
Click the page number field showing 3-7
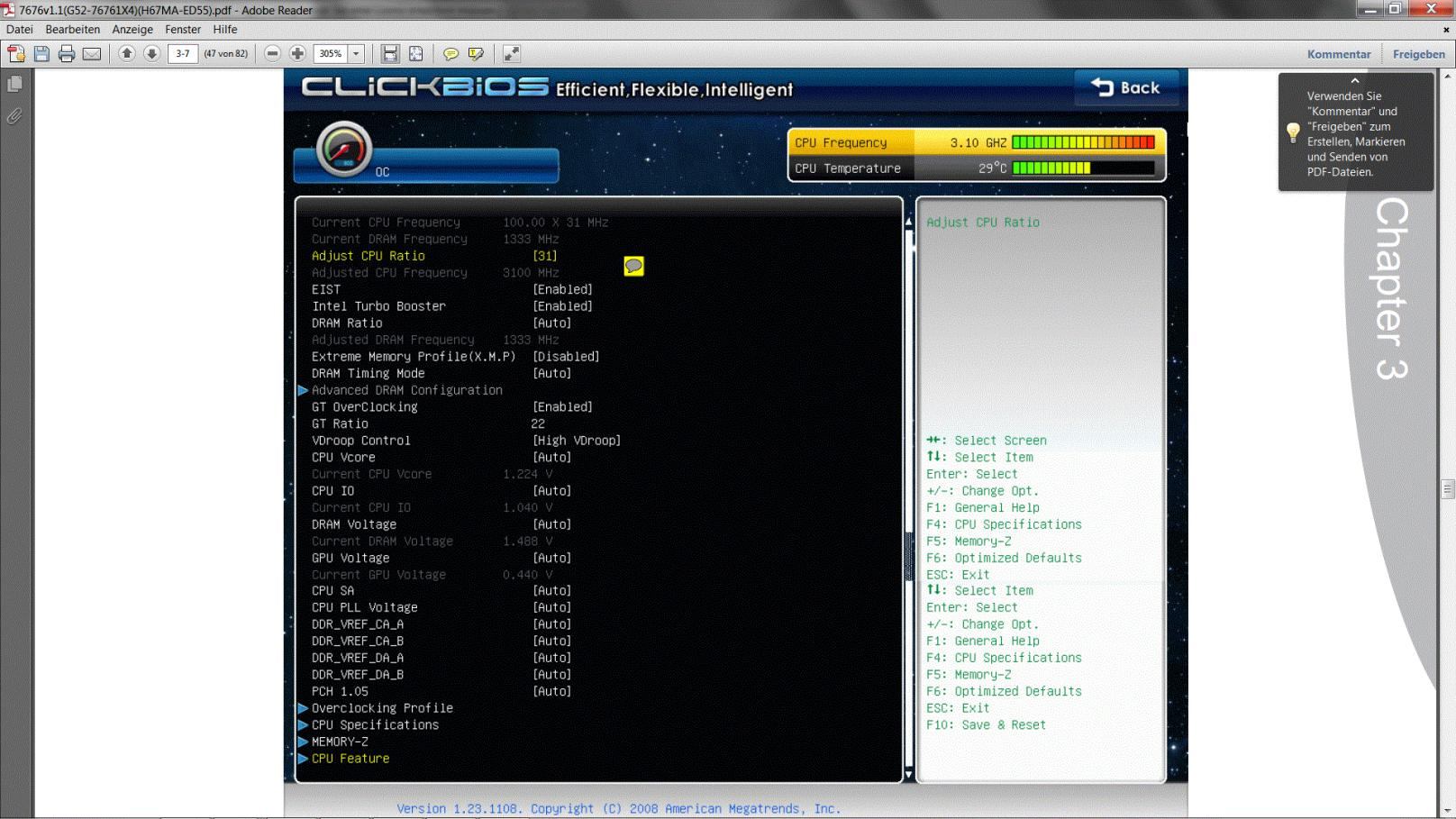[x=183, y=54]
